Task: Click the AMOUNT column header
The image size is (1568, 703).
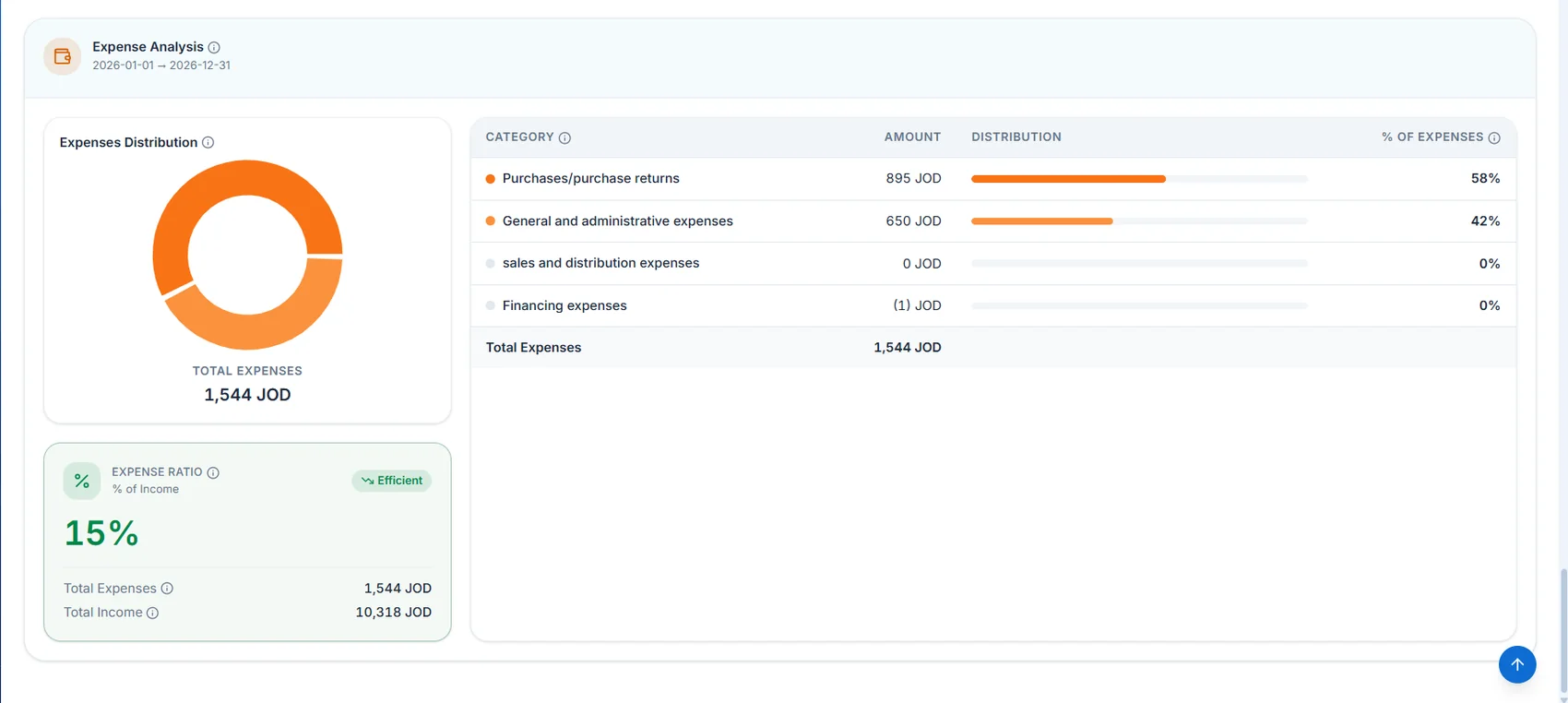Action: point(912,137)
